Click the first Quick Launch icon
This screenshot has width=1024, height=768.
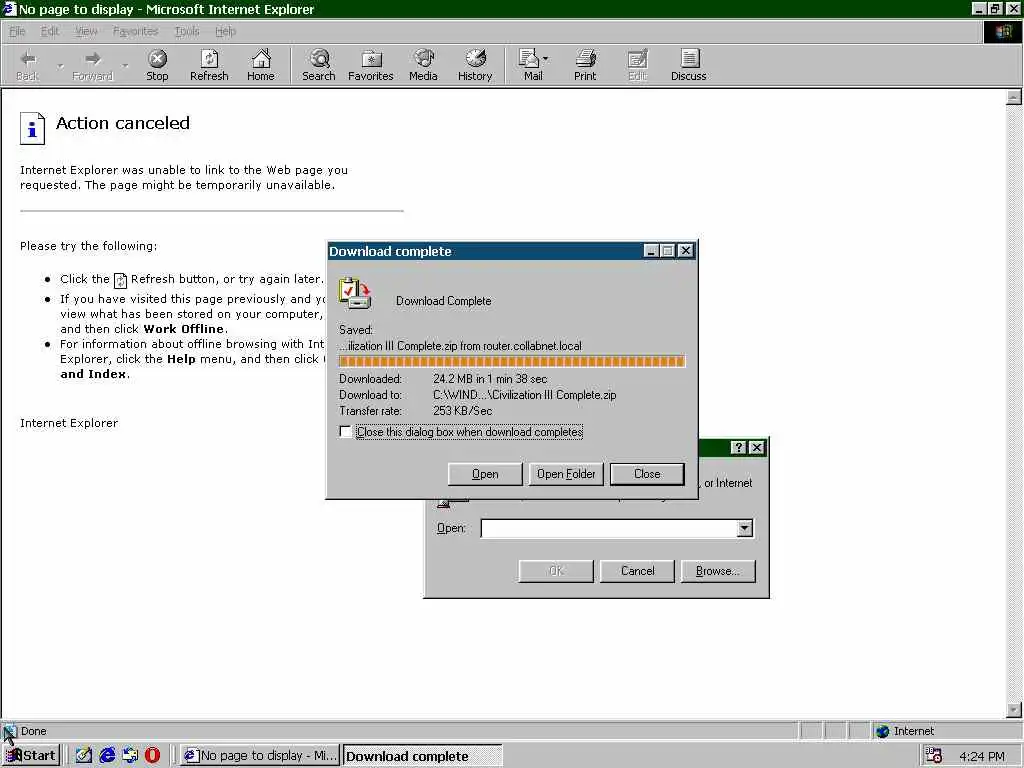coord(84,756)
